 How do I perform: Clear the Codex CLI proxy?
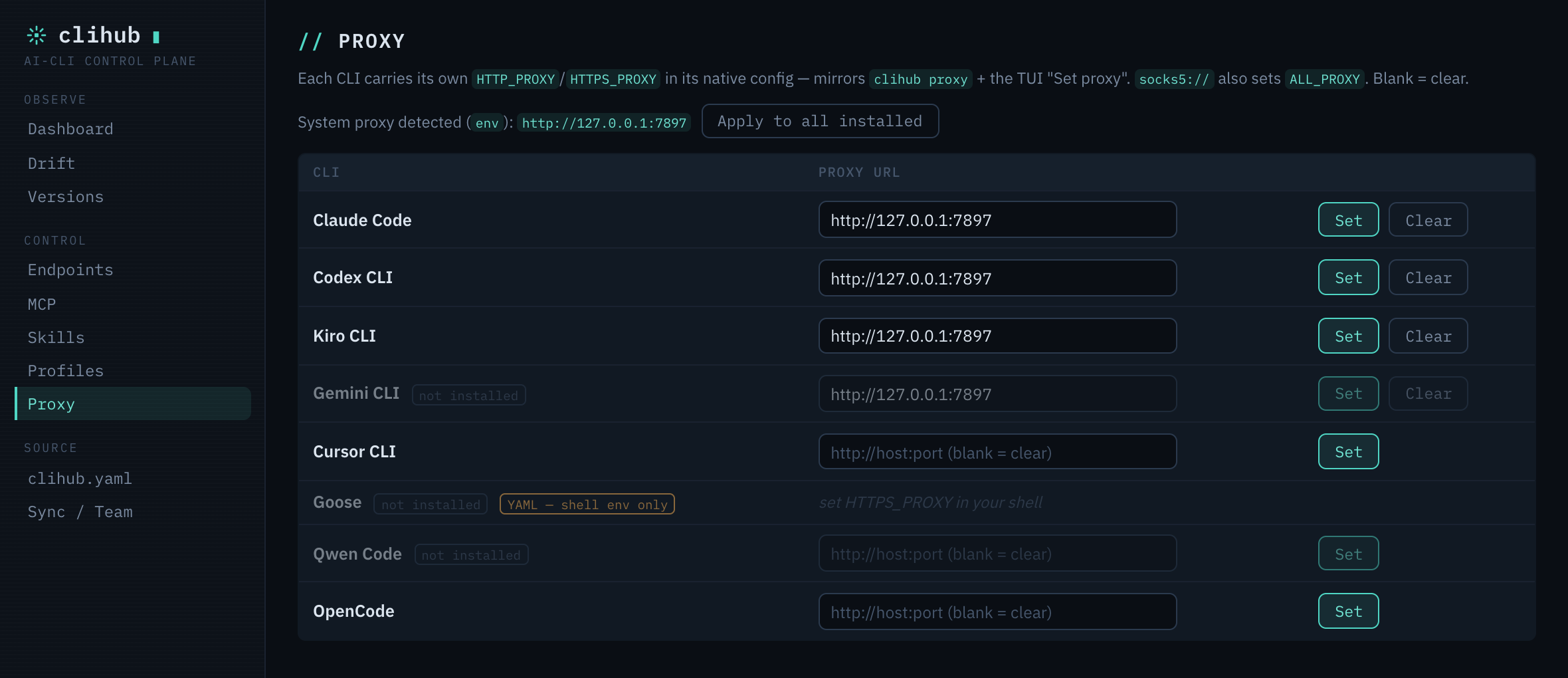pyautogui.click(x=1428, y=277)
